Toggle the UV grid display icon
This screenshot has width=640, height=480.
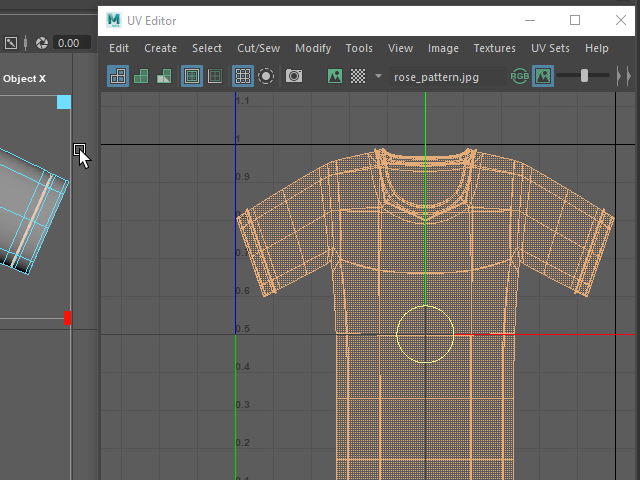pos(243,76)
